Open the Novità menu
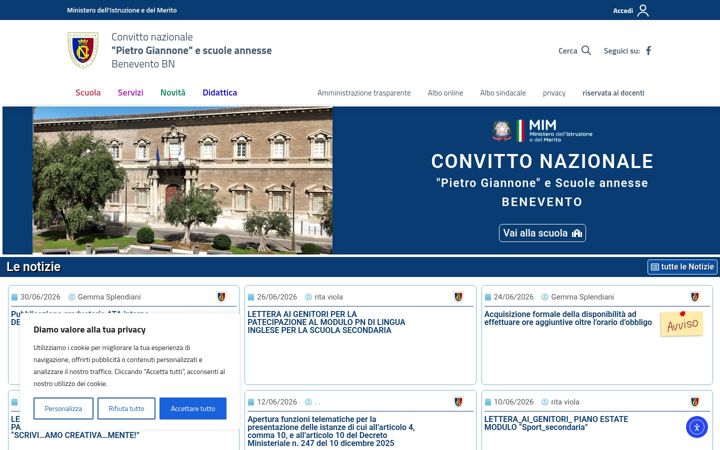Viewport: 720px width, 450px height. [x=173, y=93]
